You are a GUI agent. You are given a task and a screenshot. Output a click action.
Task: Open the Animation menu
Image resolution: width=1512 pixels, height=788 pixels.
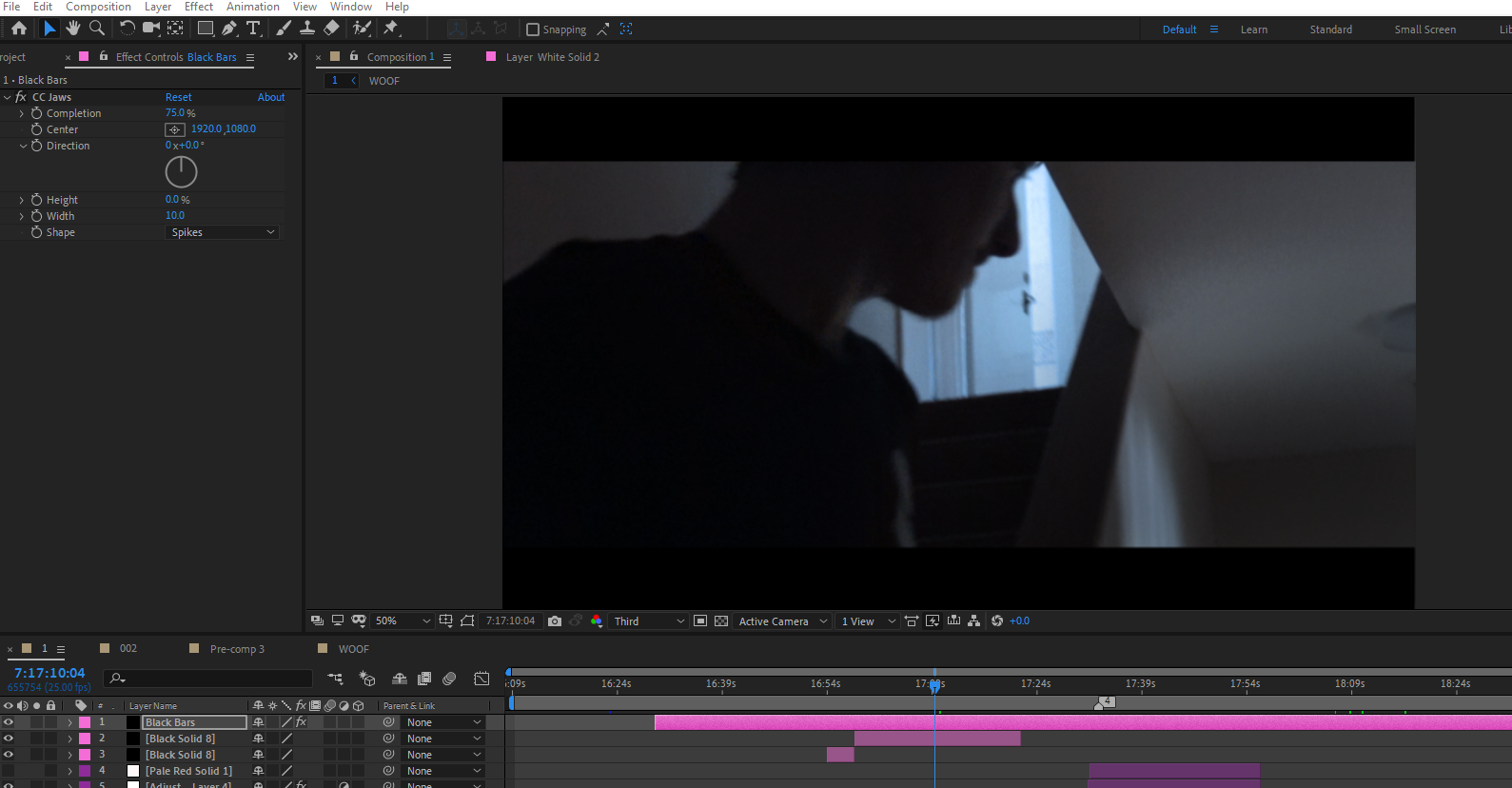tap(252, 7)
